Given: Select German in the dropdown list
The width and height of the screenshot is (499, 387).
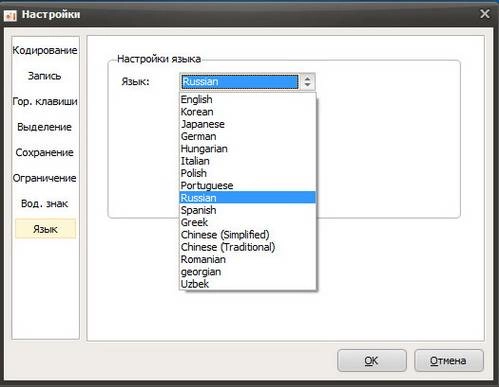Looking at the screenshot, I should pos(248,136).
